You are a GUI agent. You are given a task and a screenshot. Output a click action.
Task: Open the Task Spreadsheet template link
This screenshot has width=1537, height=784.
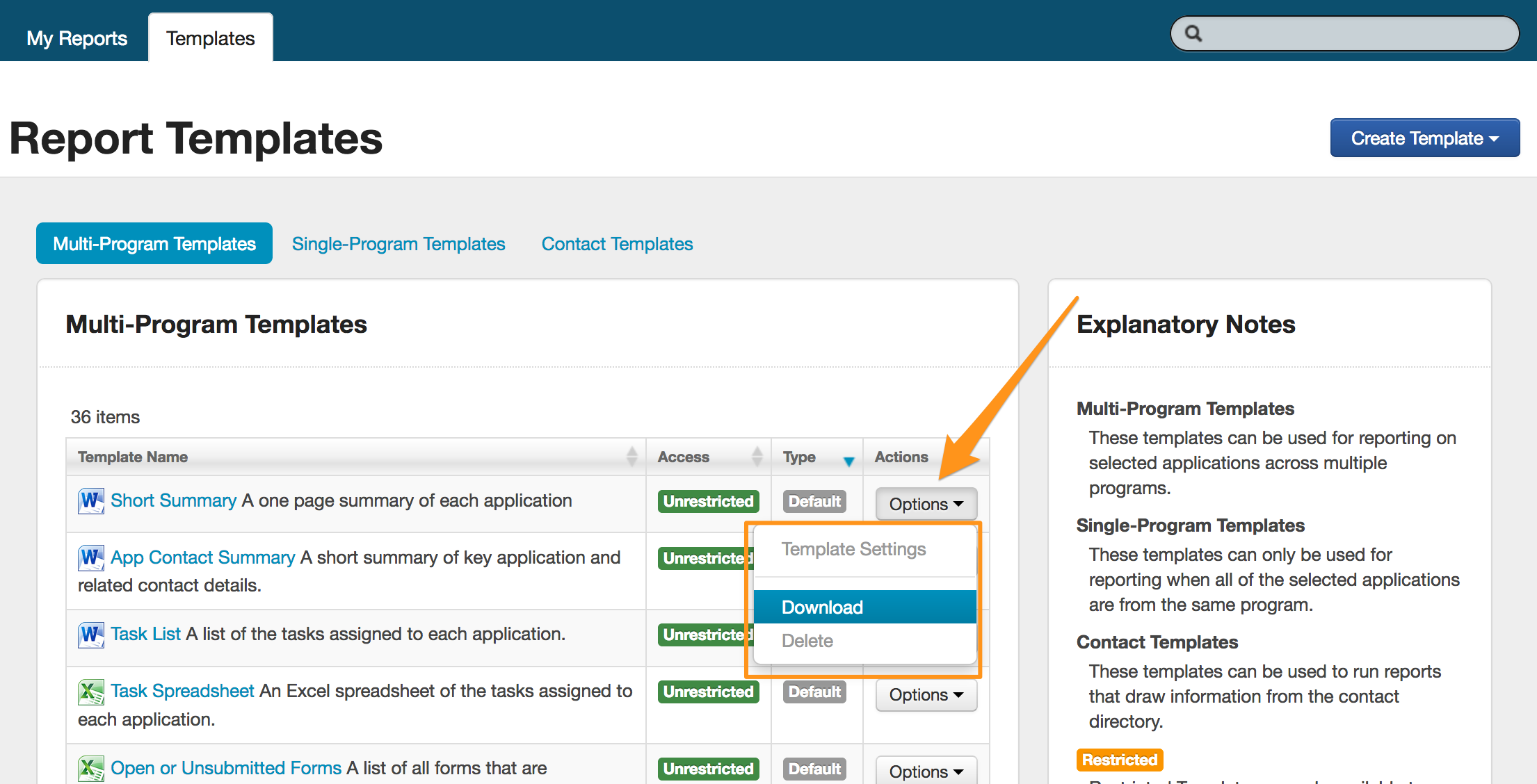[182, 691]
